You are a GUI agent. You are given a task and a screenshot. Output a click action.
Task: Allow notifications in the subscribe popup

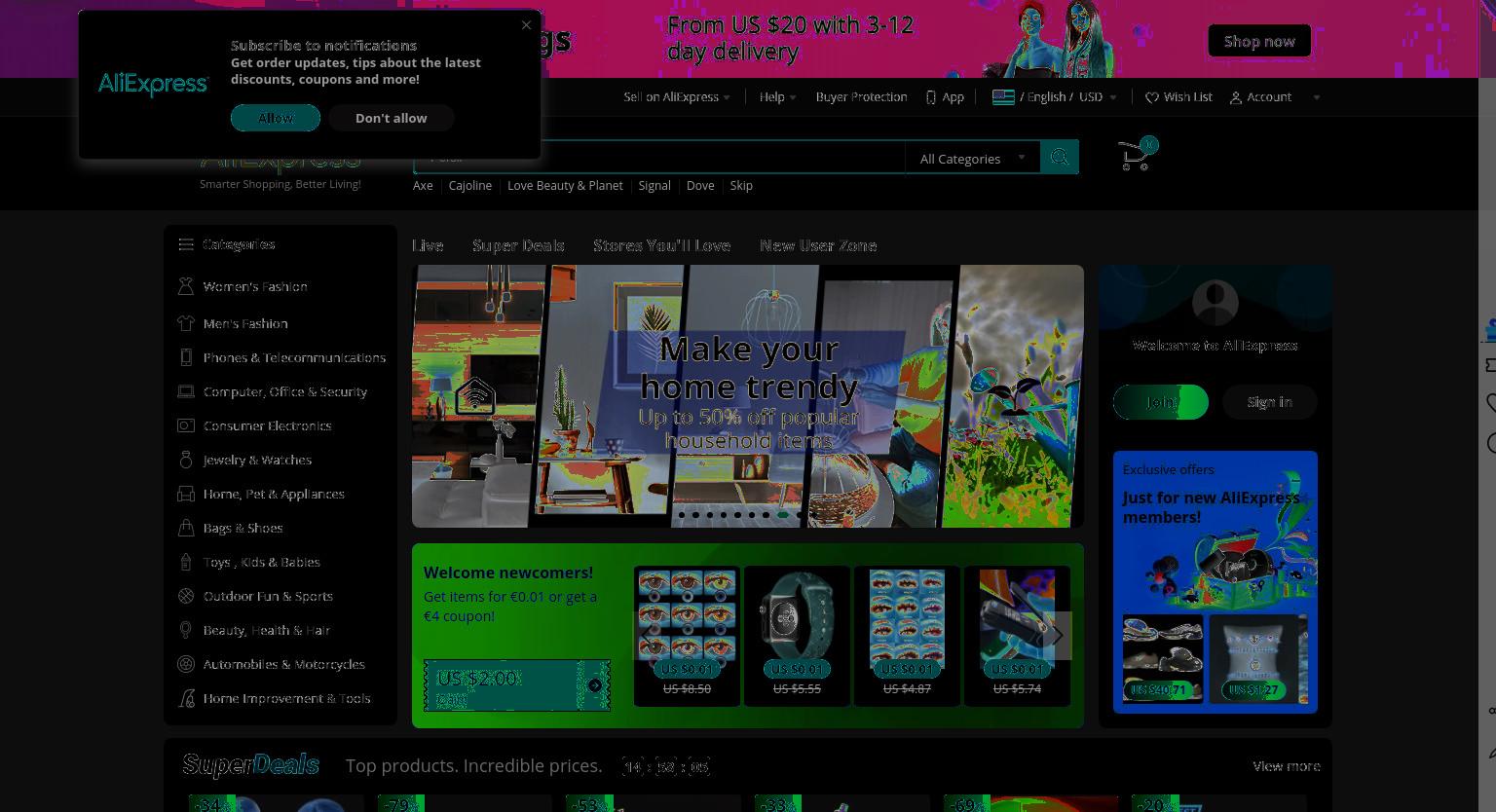[276, 118]
